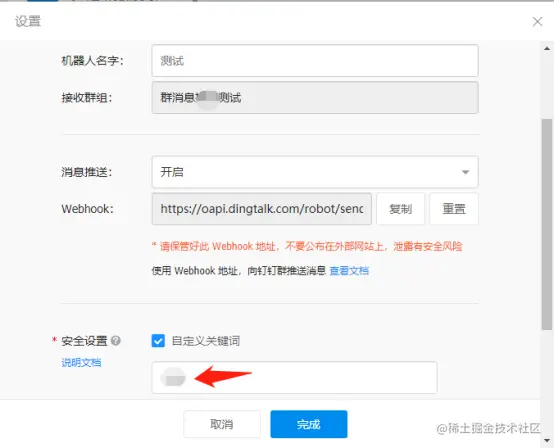The width and height of the screenshot is (554, 448).
Task: Click the red Webhook security warning text
Action: point(307,246)
